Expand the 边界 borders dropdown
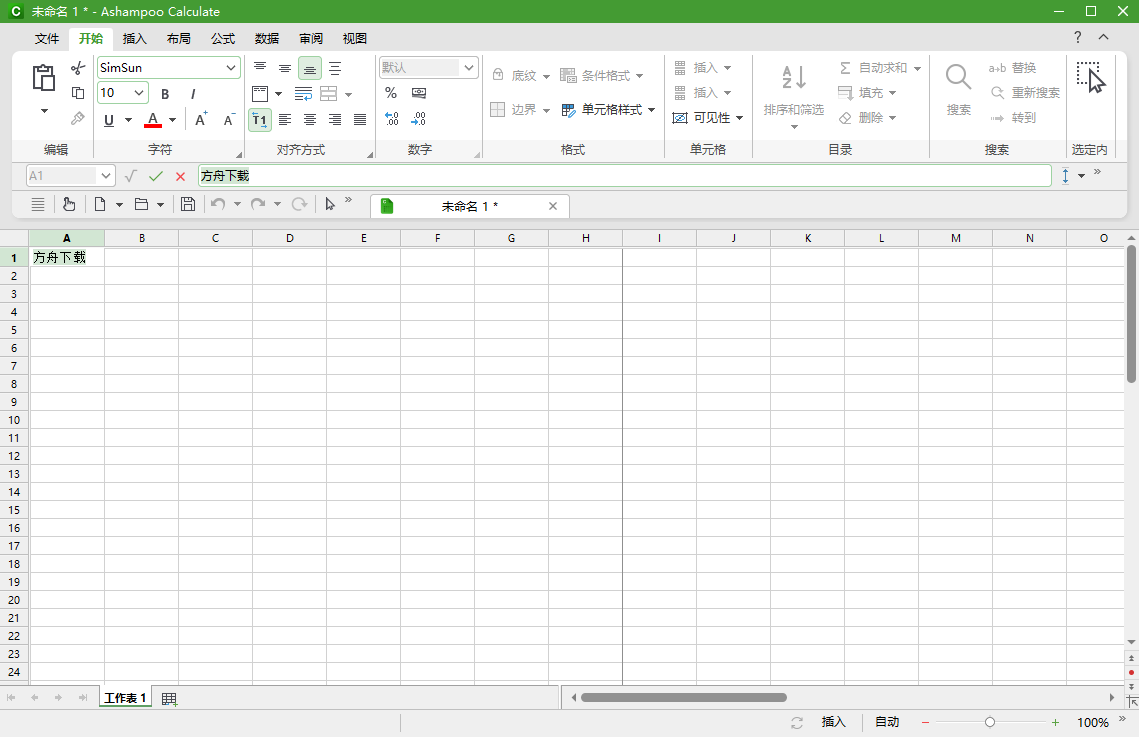Viewport: 1139px width, 737px height. click(x=546, y=110)
